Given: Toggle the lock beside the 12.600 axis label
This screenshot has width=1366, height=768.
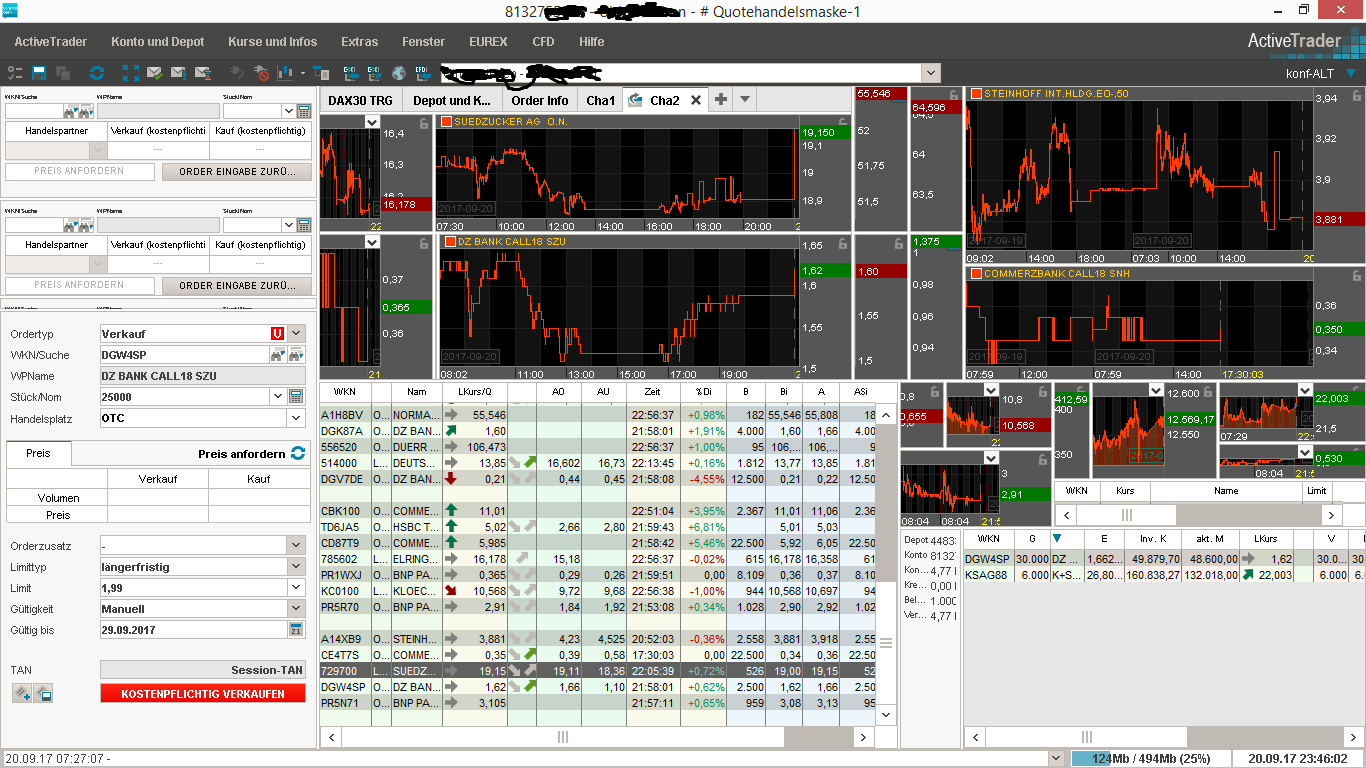Looking at the screenshot, I should click(x=1207, y=390).
